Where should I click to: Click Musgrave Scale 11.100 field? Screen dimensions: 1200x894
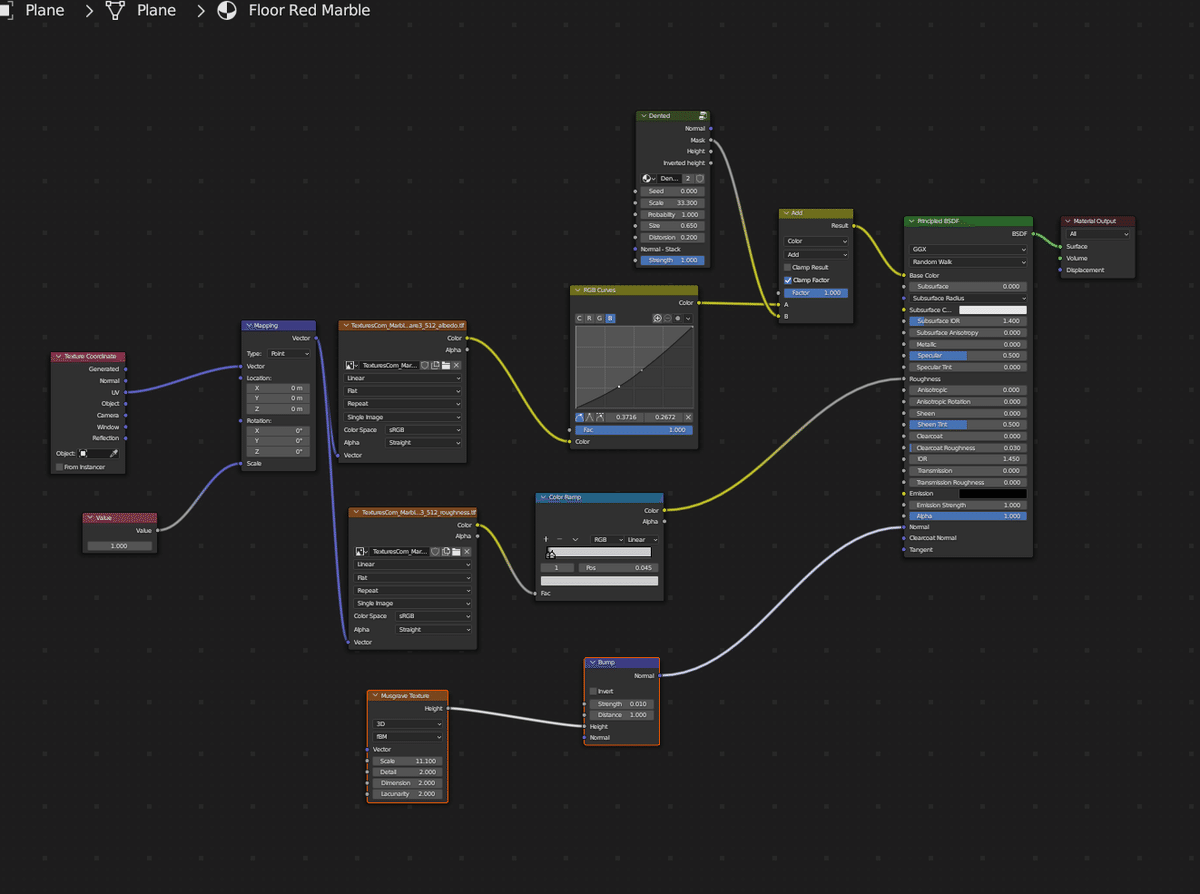[407, 761]
